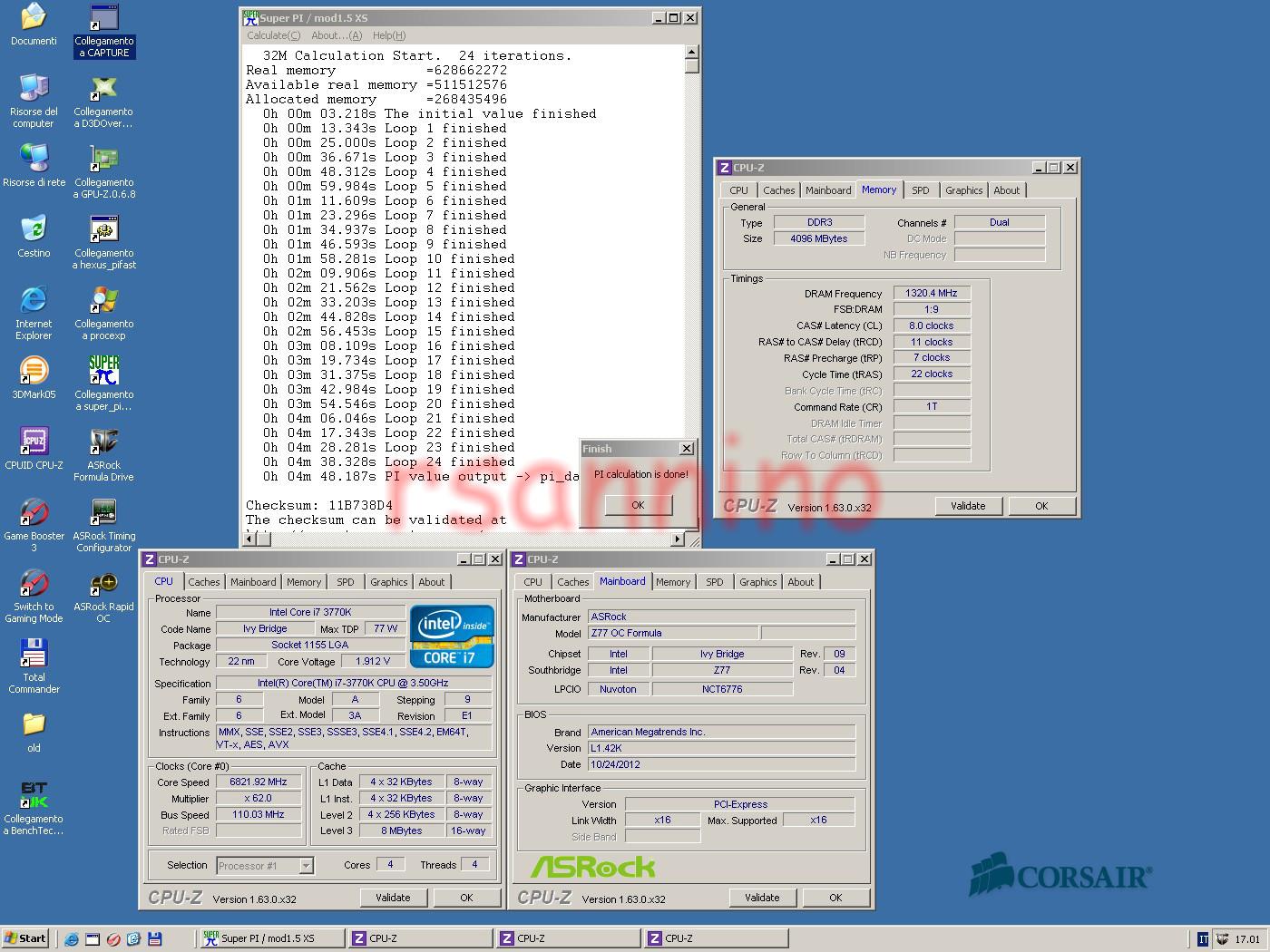Screen dimensions: 1270x952
Task: Switch to SPD tab in Mainboard CPU-Z window
Action: click(714, 582)
